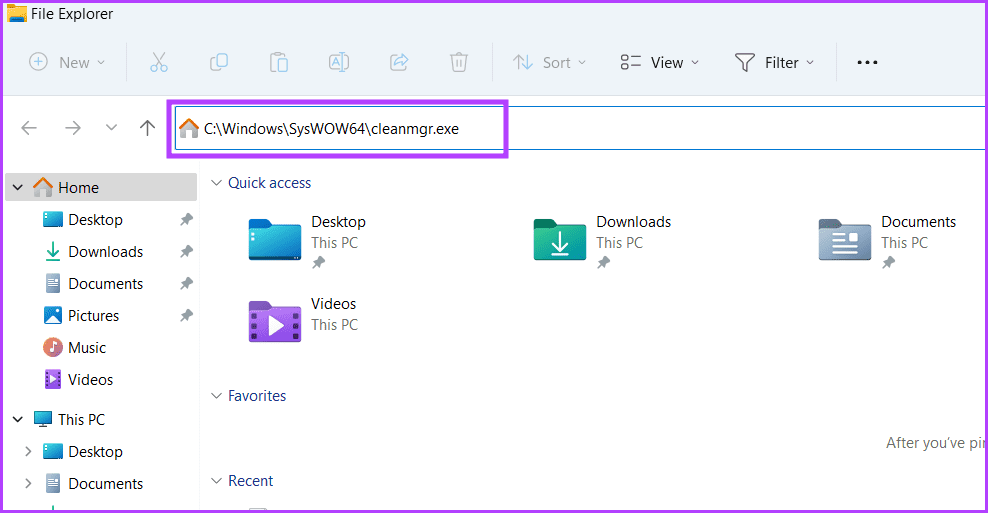This screenshot has height=513, width=988.
Task: Collapse the Quick access section
Action: 216,183
